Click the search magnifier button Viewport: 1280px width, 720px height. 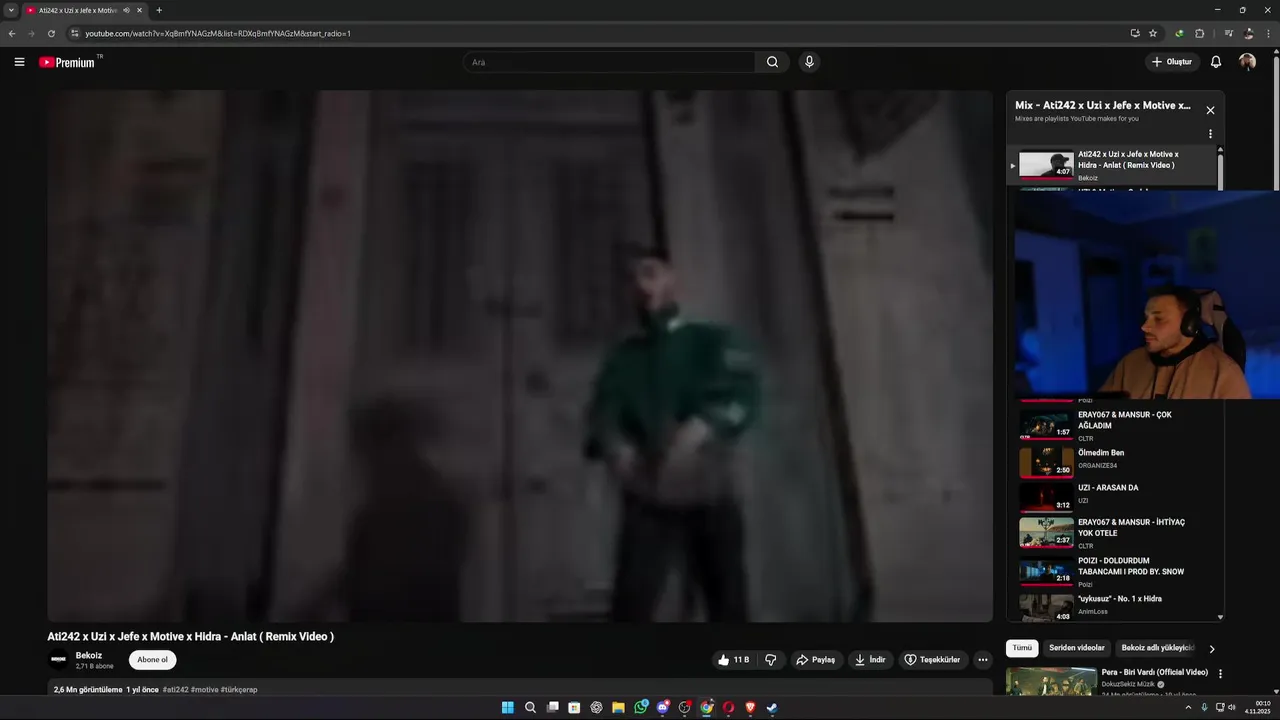[x=772, y=62]
